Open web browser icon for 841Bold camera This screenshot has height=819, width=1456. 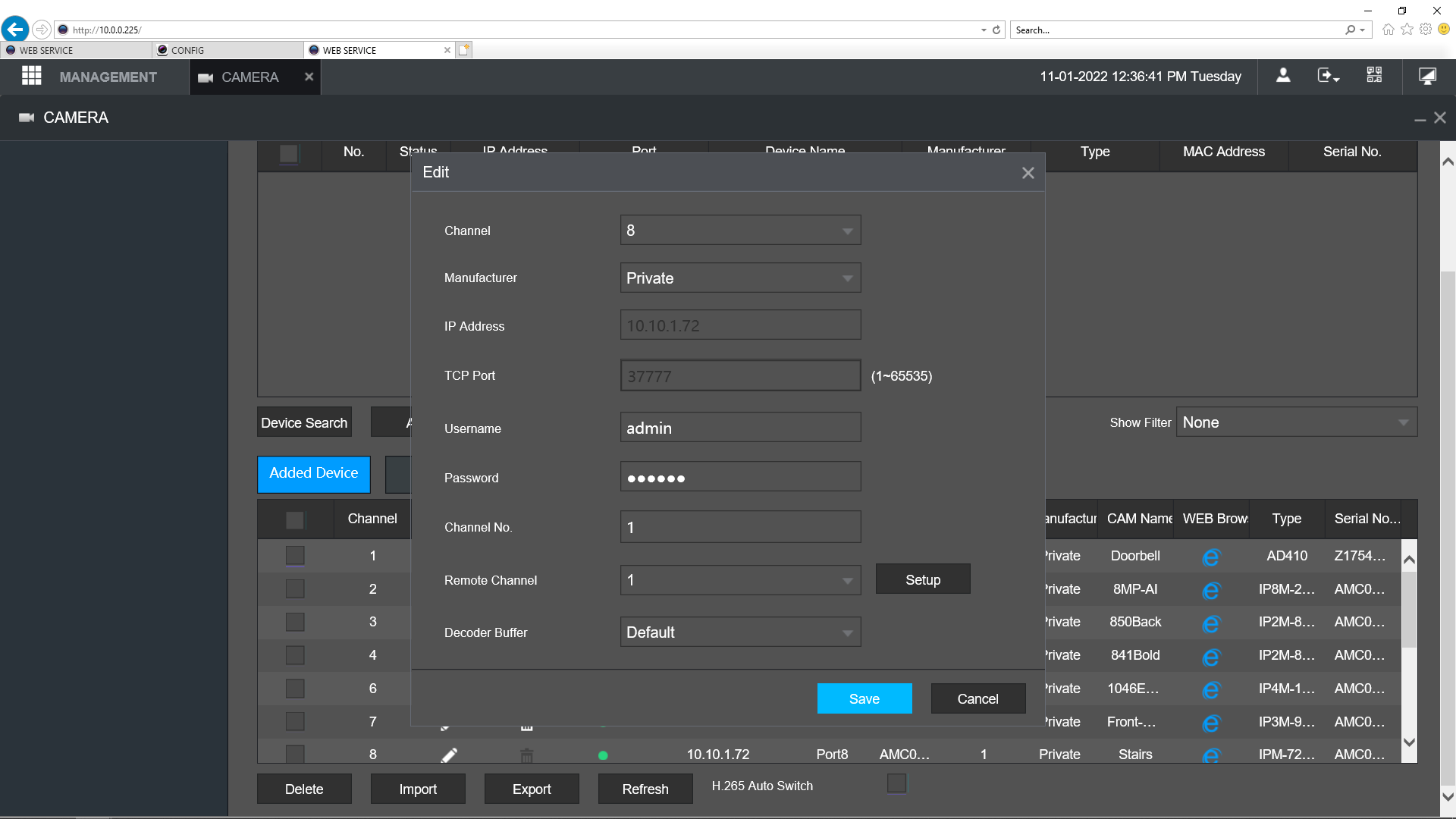(1211, 657)
